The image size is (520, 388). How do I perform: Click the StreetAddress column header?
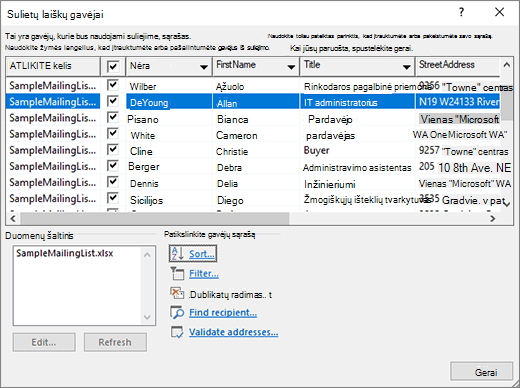point(457,66)
